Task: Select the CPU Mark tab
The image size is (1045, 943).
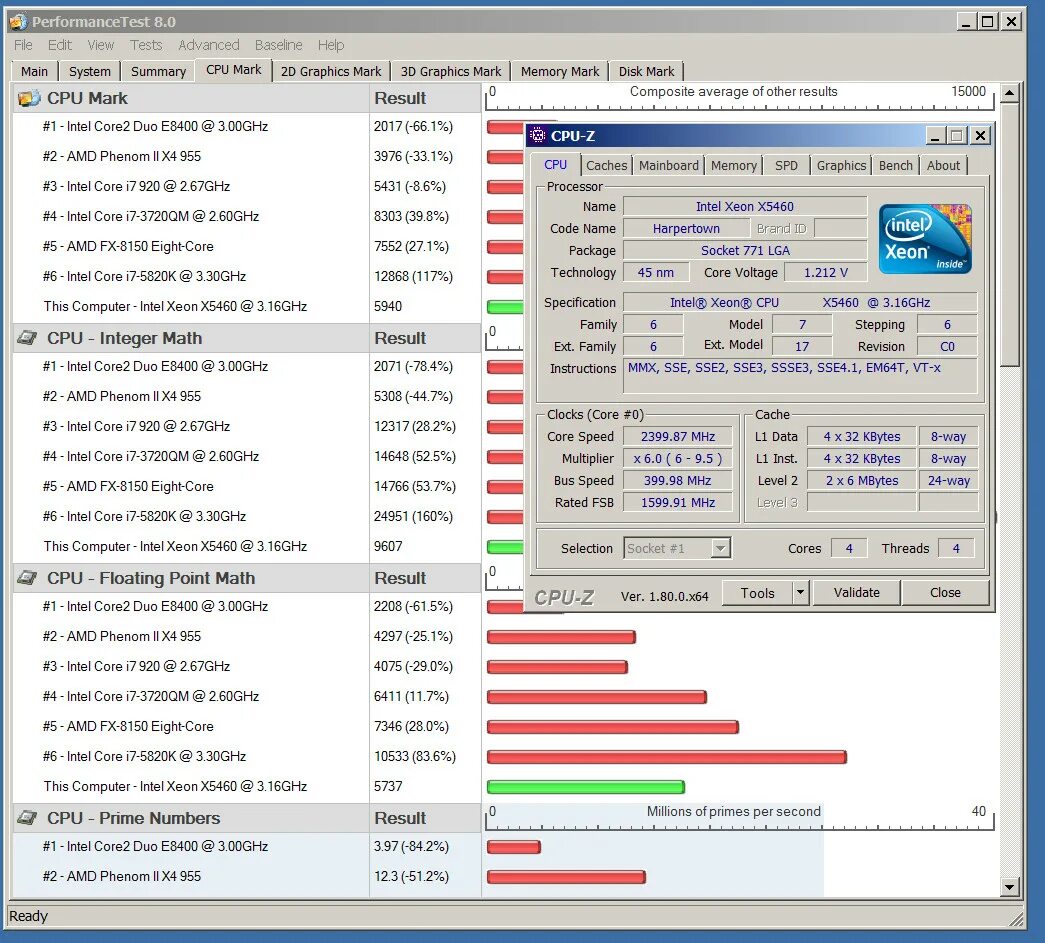Action: (x=233, y=70)
